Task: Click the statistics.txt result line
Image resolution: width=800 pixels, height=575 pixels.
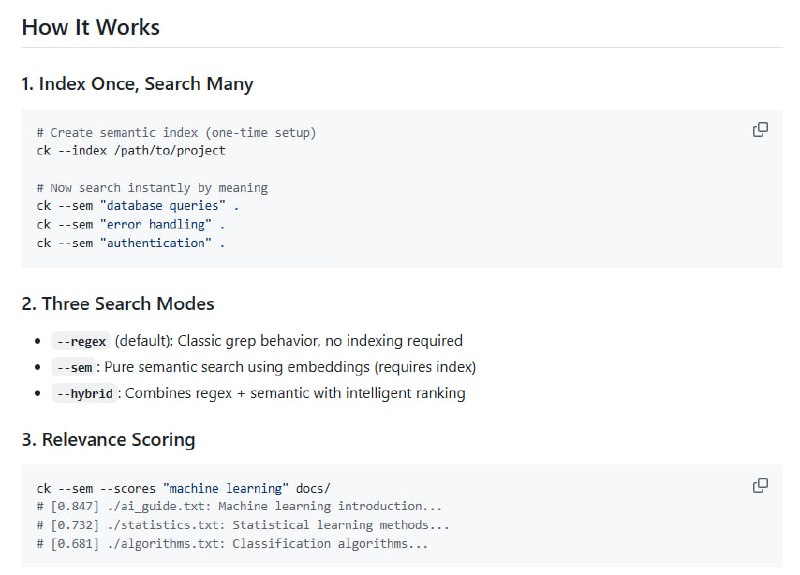Action: pos(242,525)
